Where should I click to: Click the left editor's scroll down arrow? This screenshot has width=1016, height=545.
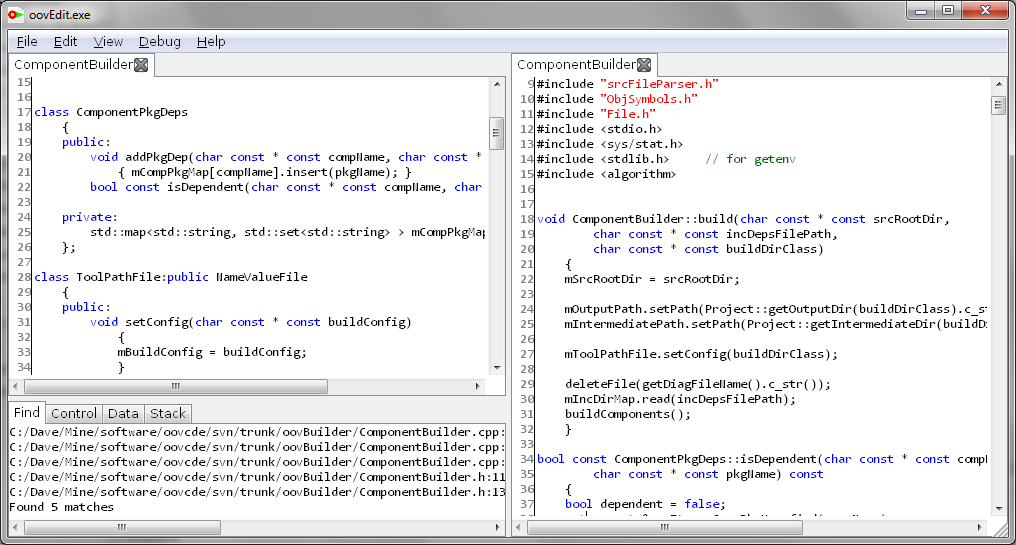tap(496, 368)
